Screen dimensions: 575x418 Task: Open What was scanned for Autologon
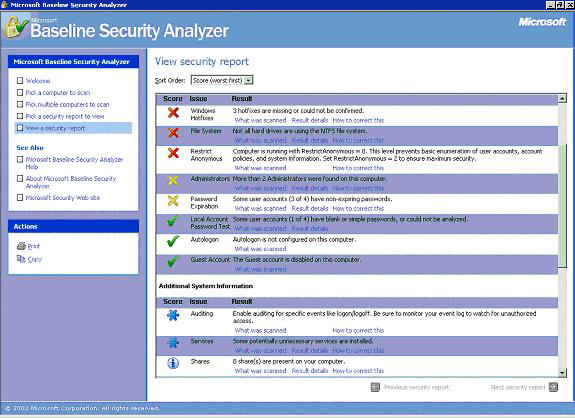[x=260, y=249]
